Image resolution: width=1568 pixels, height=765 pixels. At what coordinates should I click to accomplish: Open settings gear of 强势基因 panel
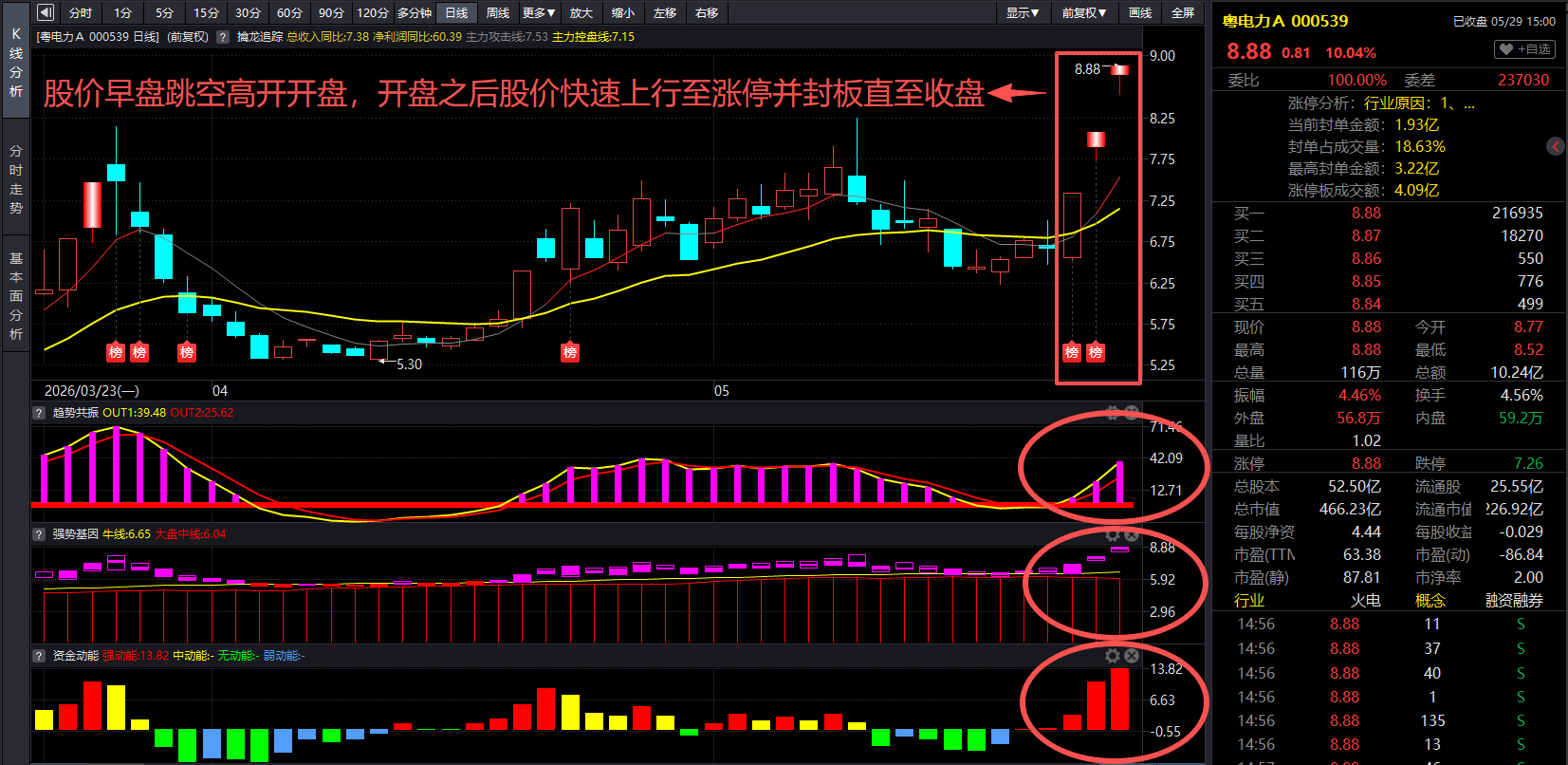click(x=1113, y=534)
